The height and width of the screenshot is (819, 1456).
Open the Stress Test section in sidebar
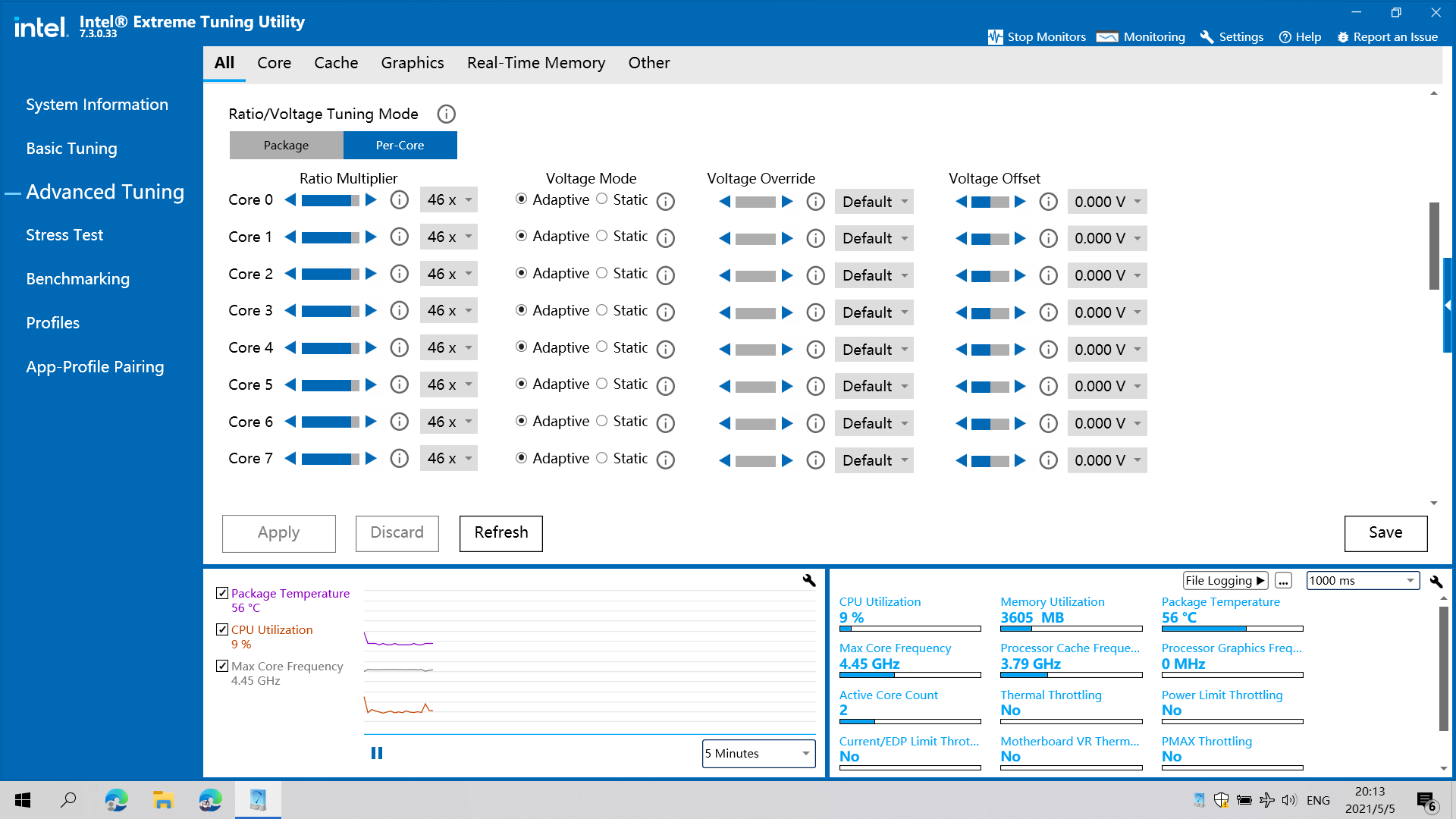click(x=64, y=235)
